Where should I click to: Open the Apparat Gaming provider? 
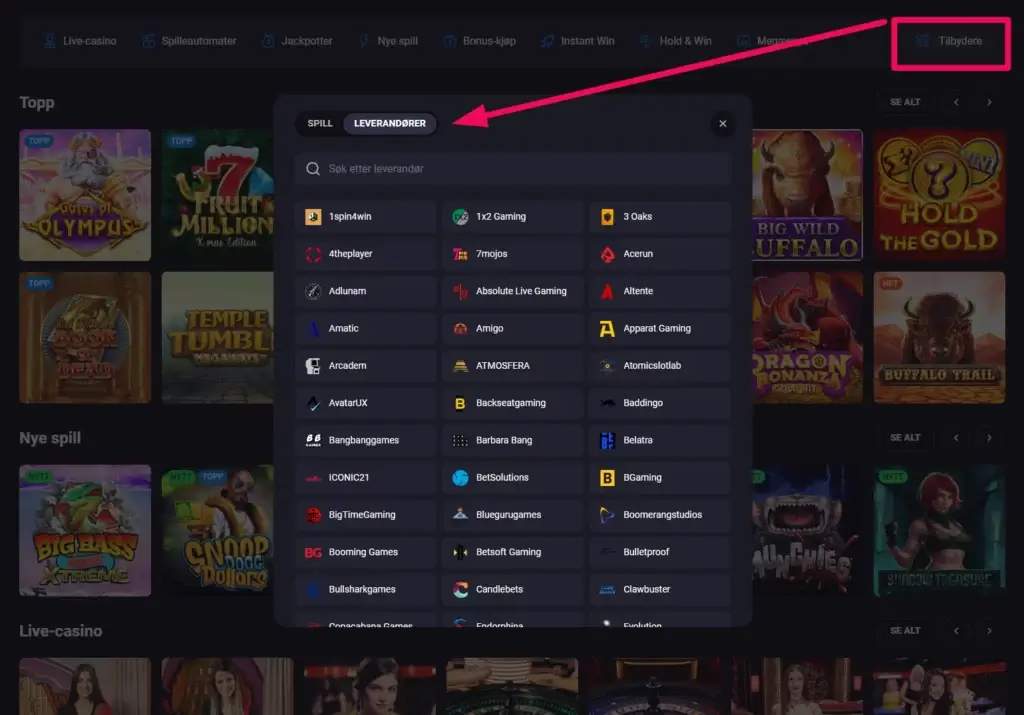(660, 328)
